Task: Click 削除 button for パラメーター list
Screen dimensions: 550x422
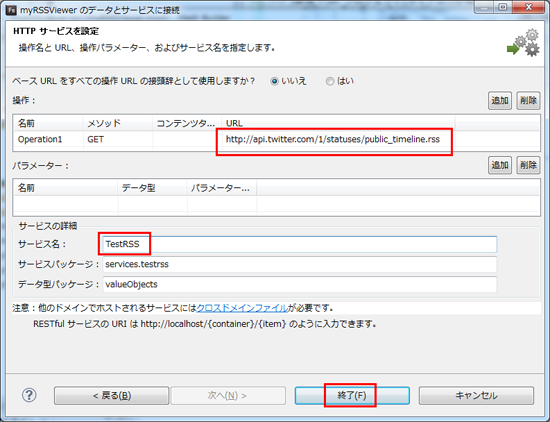Action: point(528,165)
